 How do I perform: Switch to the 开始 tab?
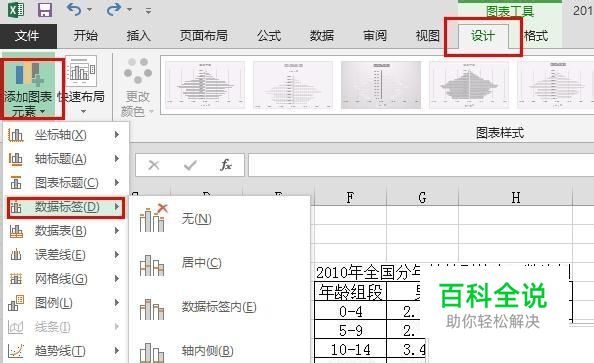[85, 36]
